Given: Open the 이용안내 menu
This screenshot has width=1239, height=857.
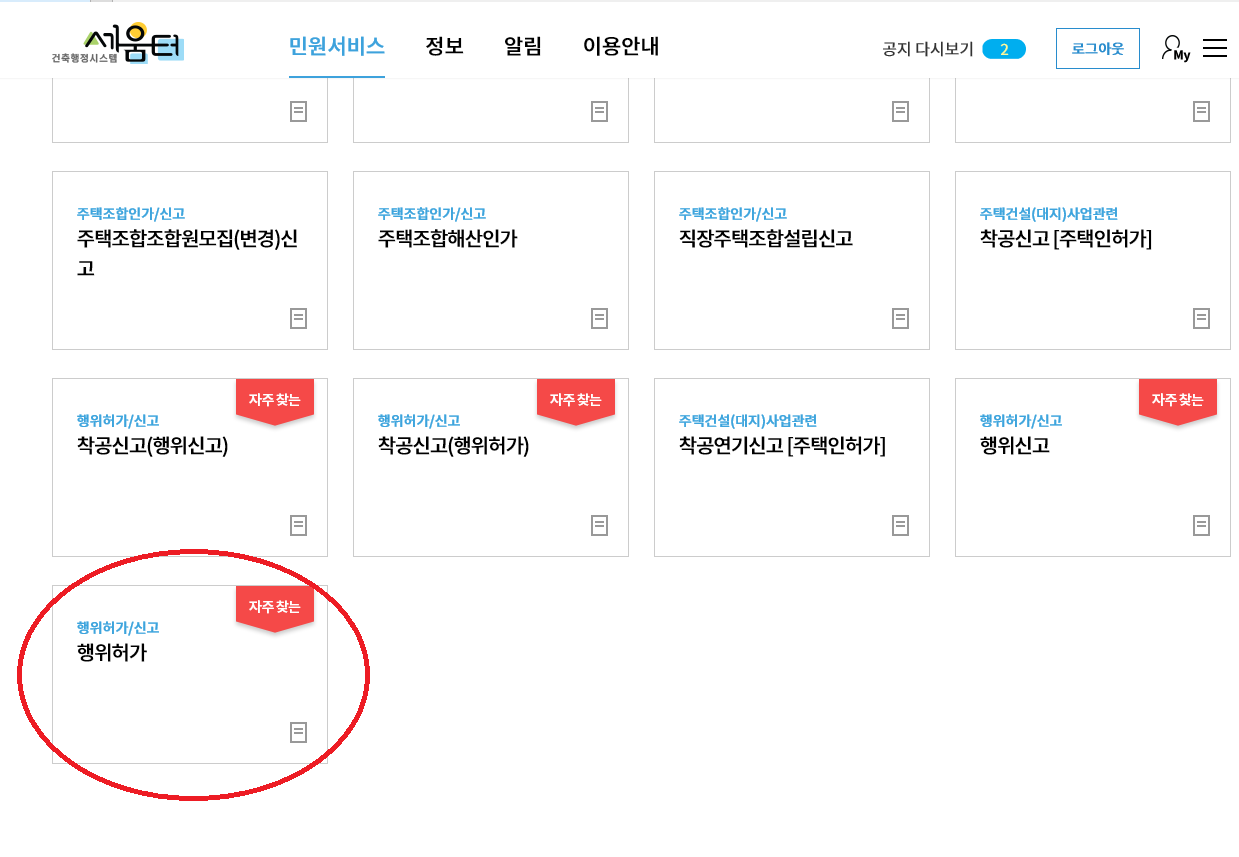Looking at the screenshot, I should 621,46.
